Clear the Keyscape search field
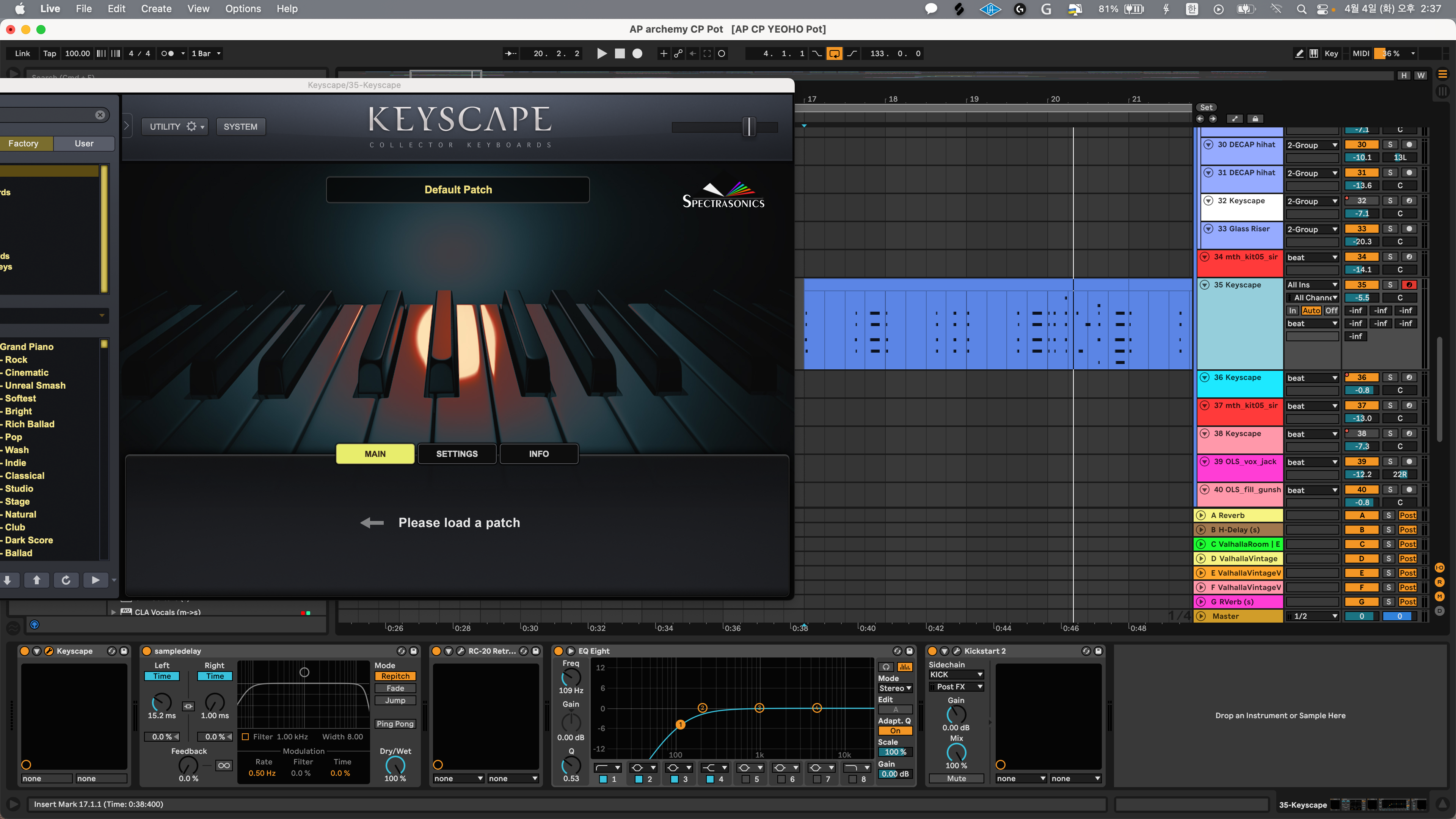This screenshot has height=819, width=1456. [x=100, y=115]
